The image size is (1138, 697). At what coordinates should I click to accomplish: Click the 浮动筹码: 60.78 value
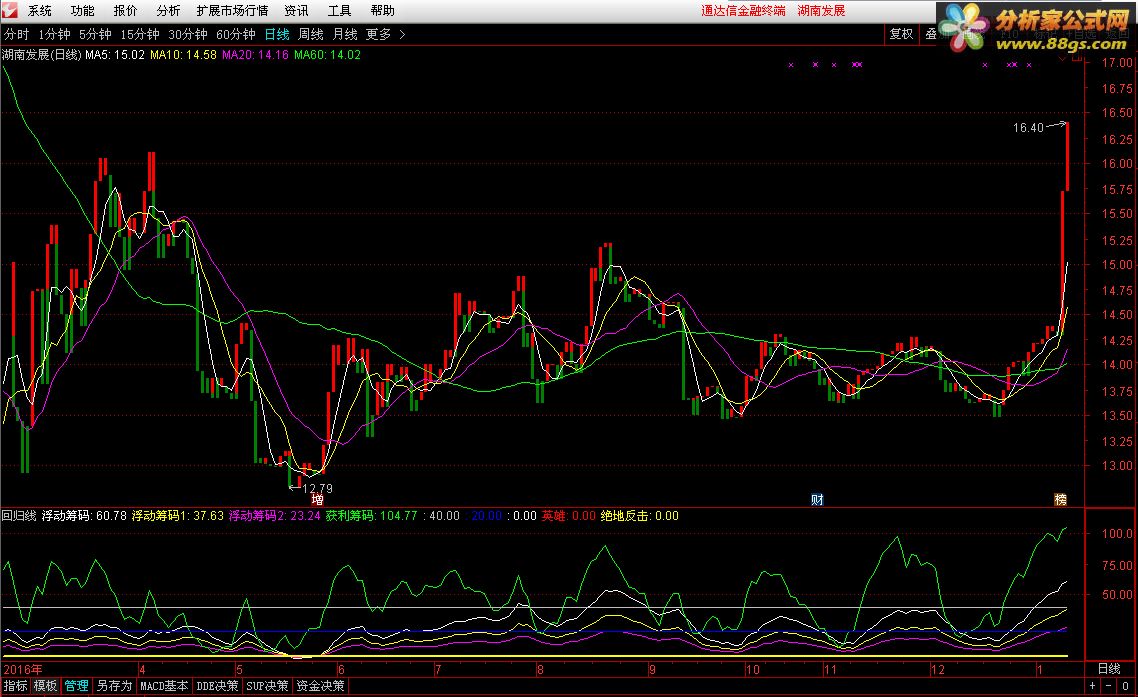pos(84,515)
